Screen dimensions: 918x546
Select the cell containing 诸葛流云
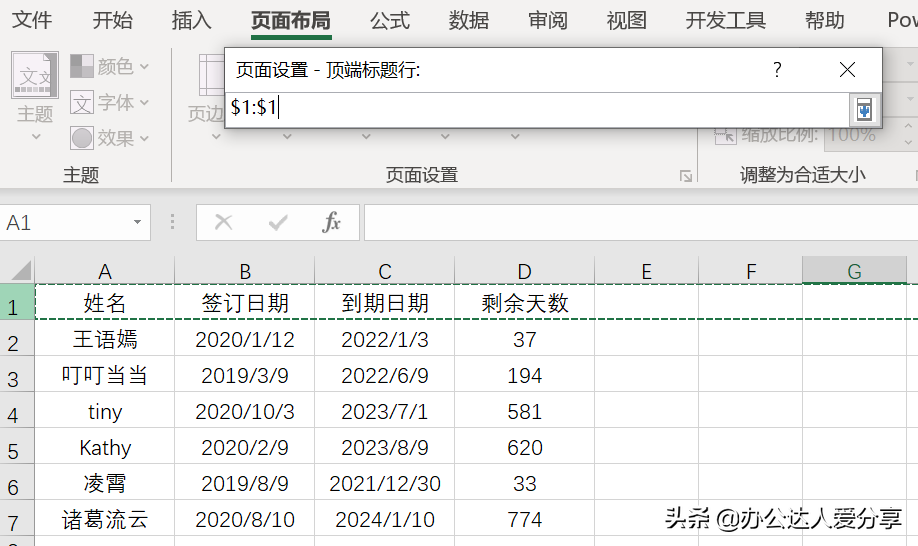[105, 519]
